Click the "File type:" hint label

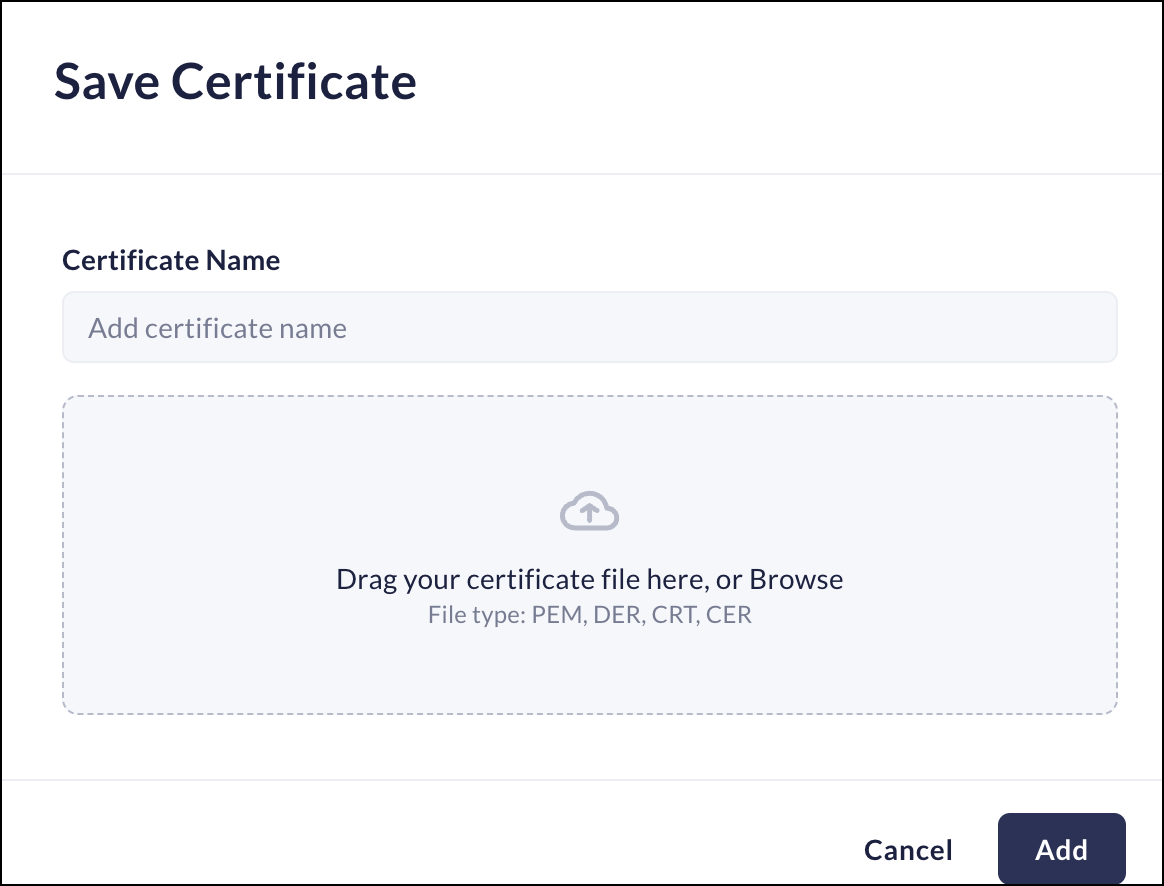(477, 614)
